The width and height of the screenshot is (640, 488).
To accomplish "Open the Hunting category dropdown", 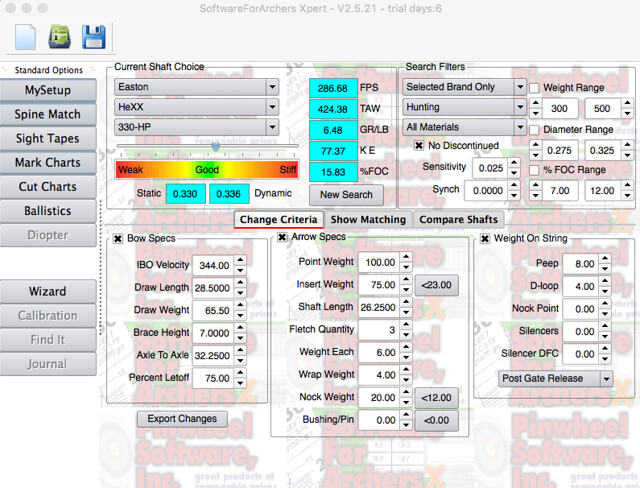I will click(x=464, y=107).
